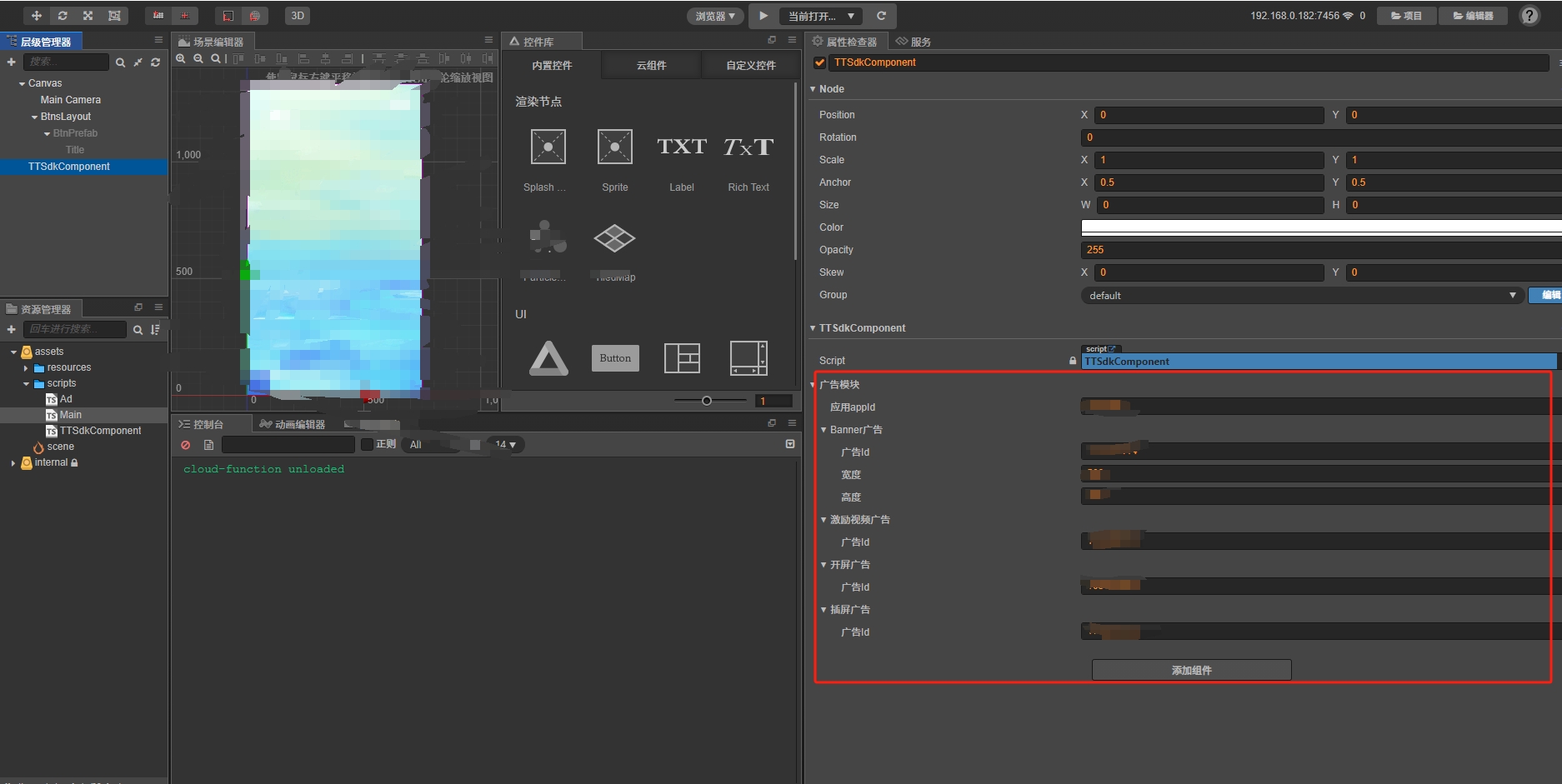
Task: Select the move tool in top toolbar
Action: [37, 16]
